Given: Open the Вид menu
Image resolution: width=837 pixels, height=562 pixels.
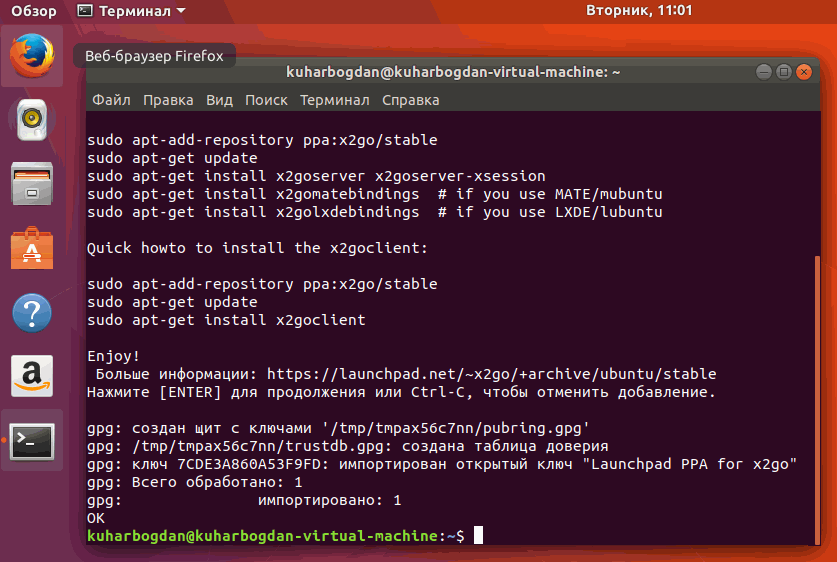Looking at the screenshot, I should [219, 100].
